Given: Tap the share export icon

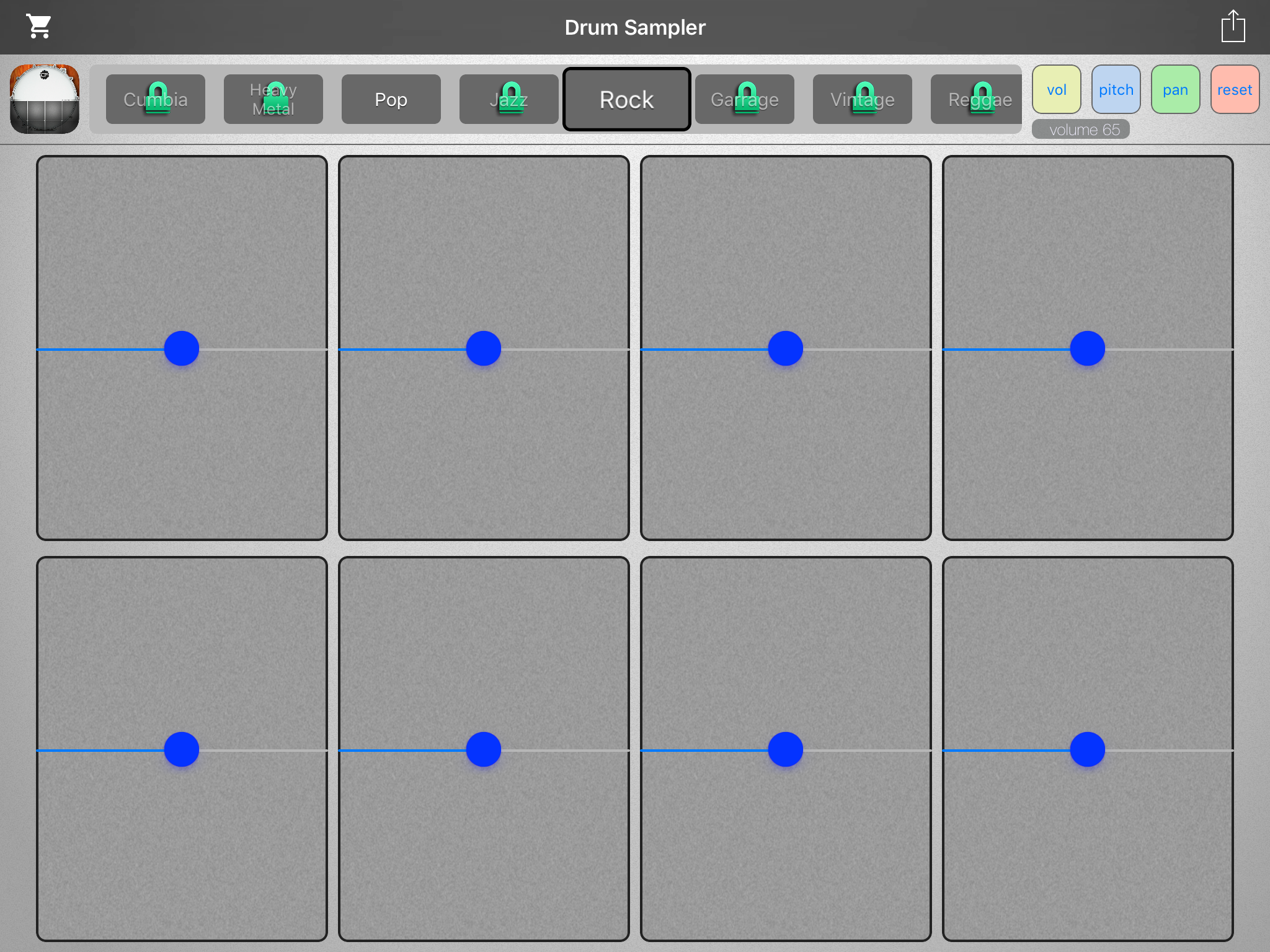Looking at the screenshot, I should (x=1233, y=27).
